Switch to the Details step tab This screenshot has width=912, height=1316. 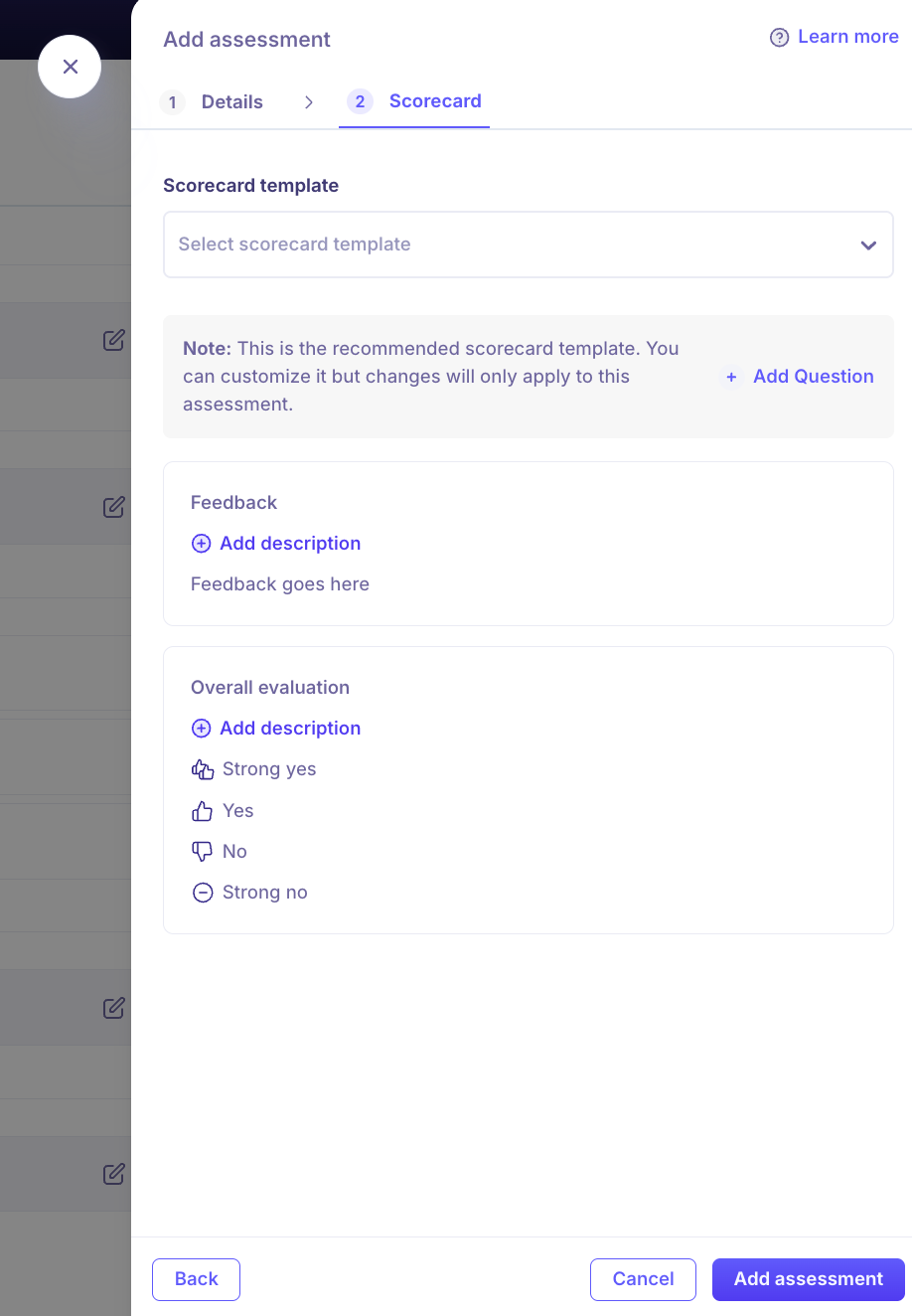point(231,102)
